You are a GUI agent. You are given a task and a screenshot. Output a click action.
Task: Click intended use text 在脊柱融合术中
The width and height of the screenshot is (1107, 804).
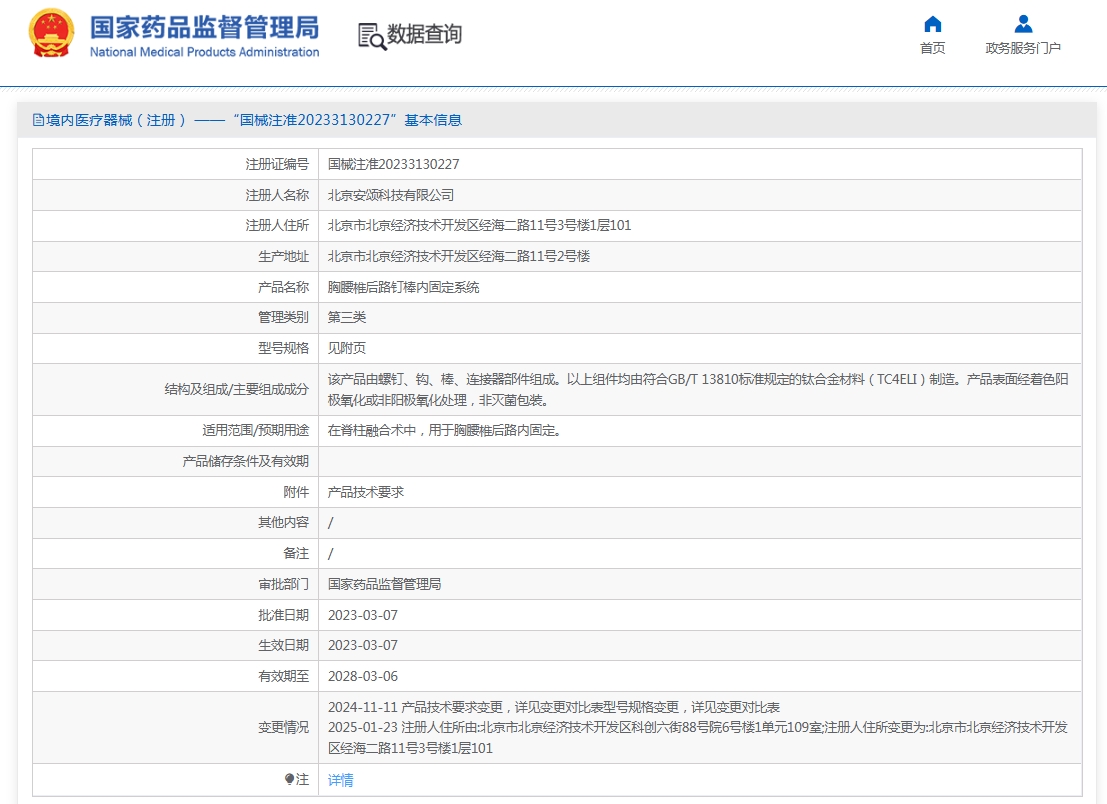(x=444, y=431)
